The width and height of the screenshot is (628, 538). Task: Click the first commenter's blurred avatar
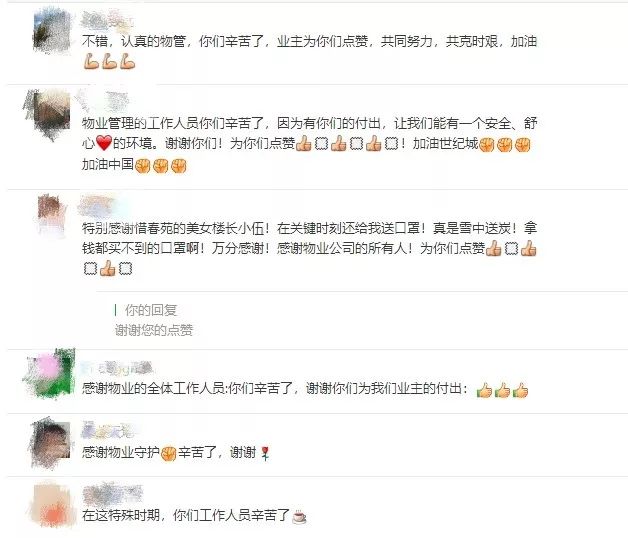51,30
